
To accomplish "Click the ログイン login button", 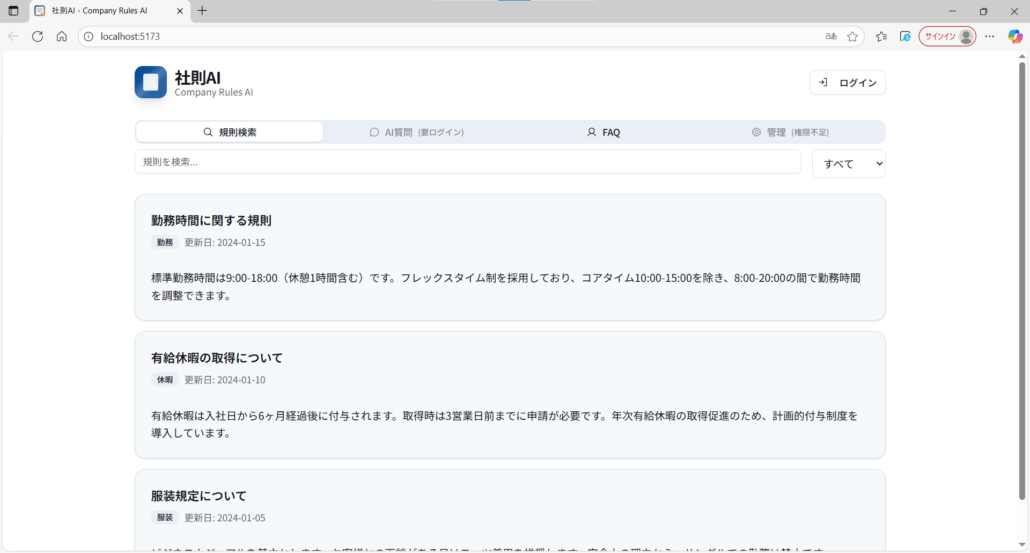I will click(847, 83).
